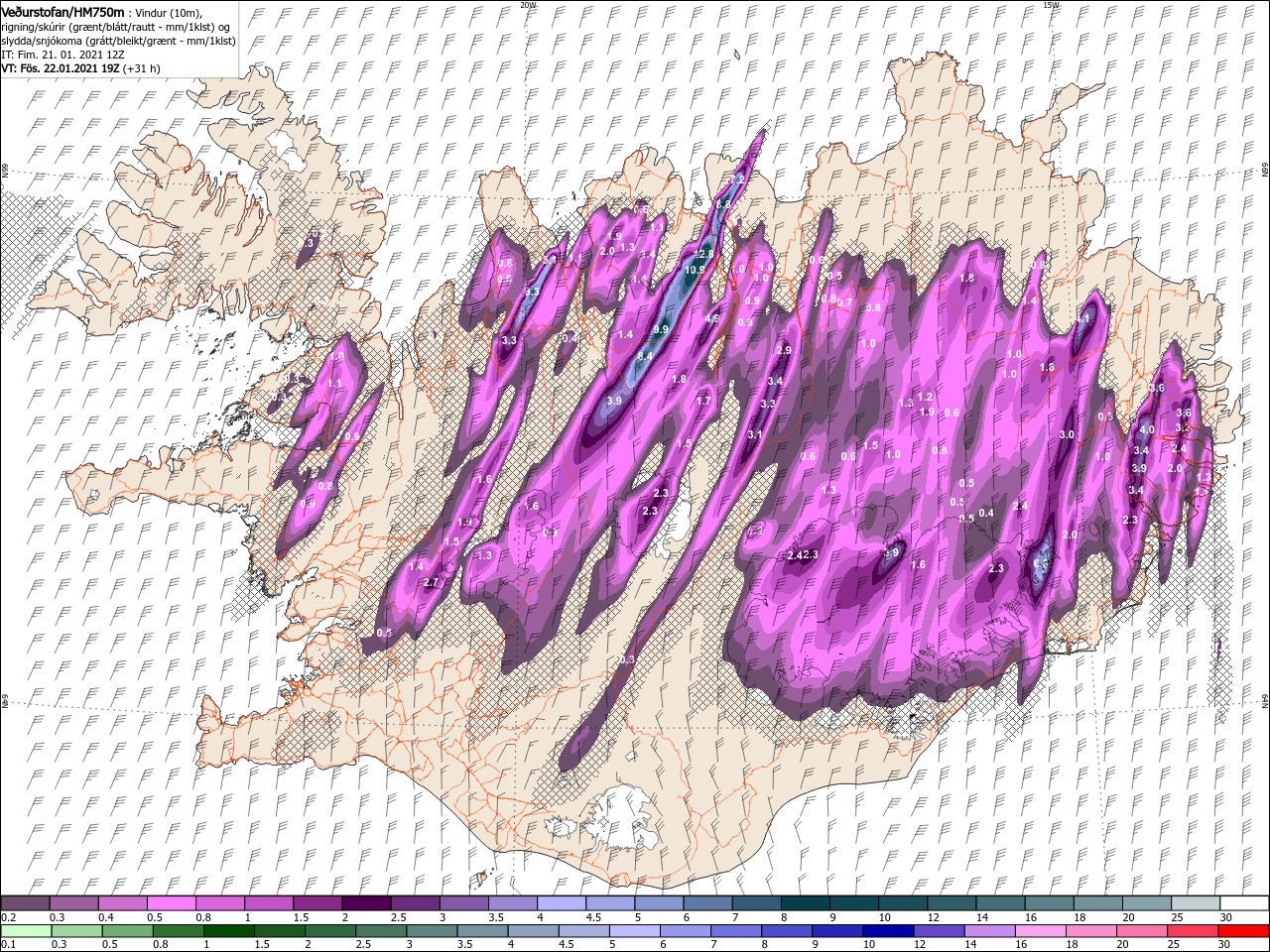Click the 15W longitude label
Image resolution: width=1270 pixels, height=952 pixels.
[x=1051, y=5]
